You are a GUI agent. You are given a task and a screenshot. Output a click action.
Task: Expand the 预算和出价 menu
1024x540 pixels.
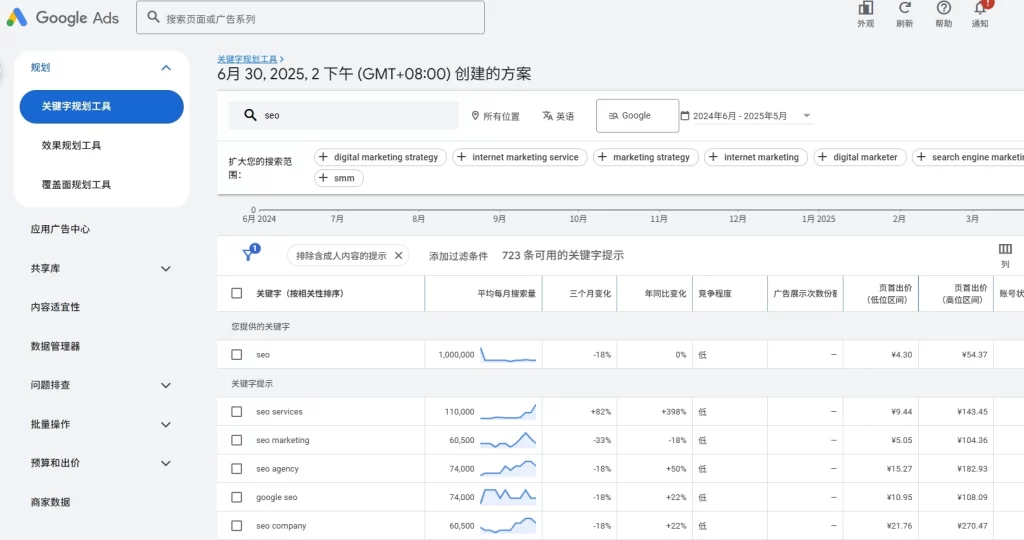click(166, 463)
